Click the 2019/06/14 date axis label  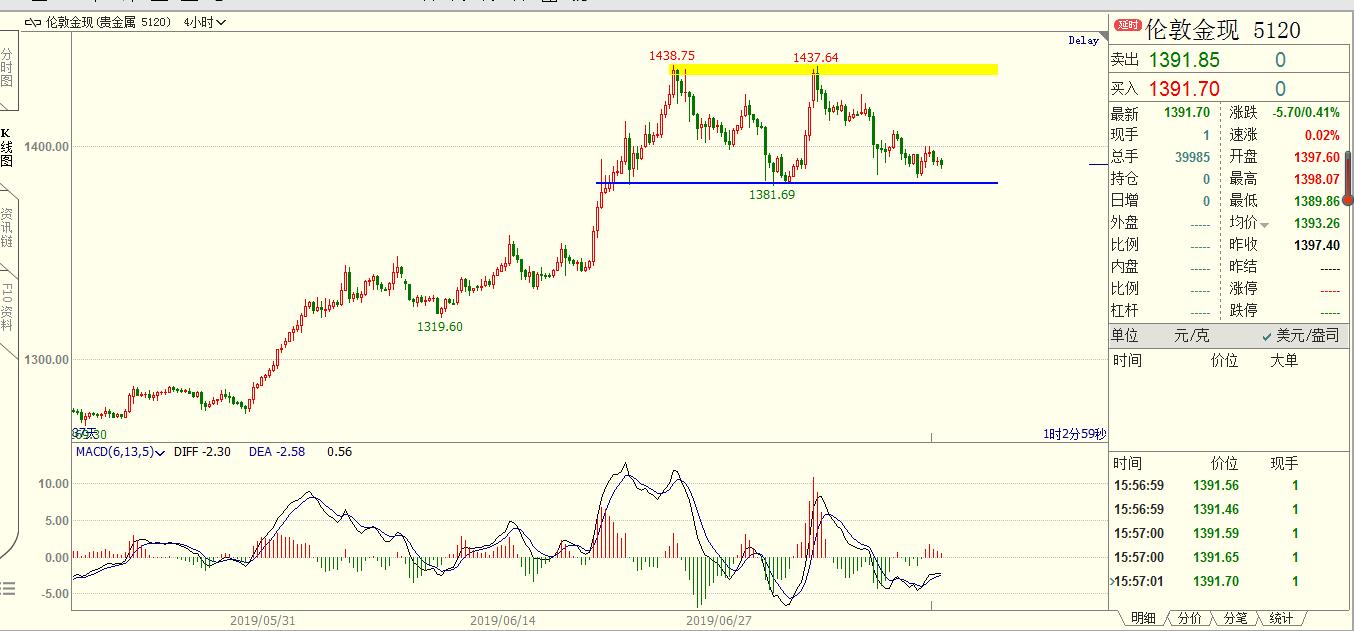pyautogui.click(x=502, y=621)
